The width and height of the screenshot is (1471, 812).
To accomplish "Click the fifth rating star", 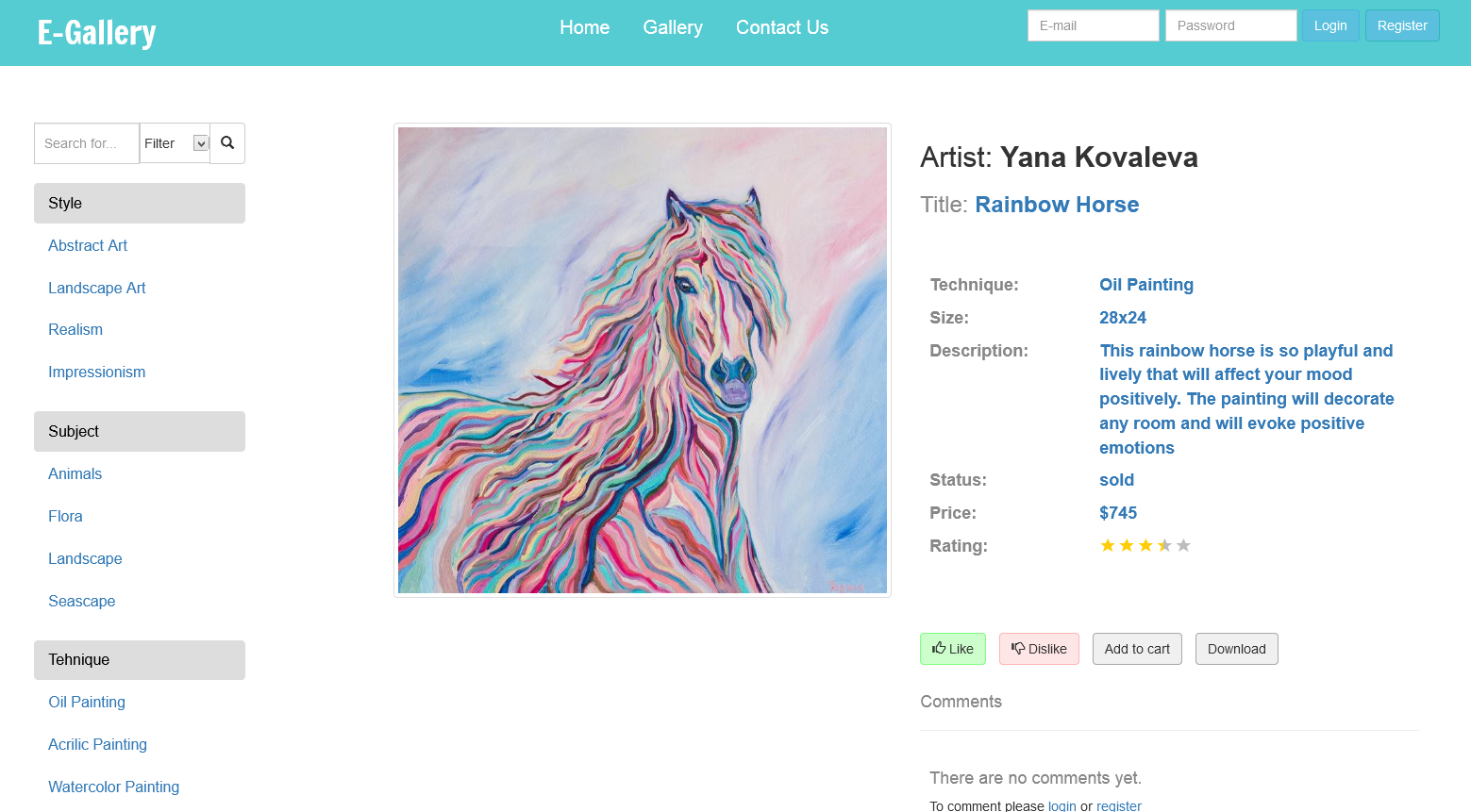I will tap(1183, 545).
